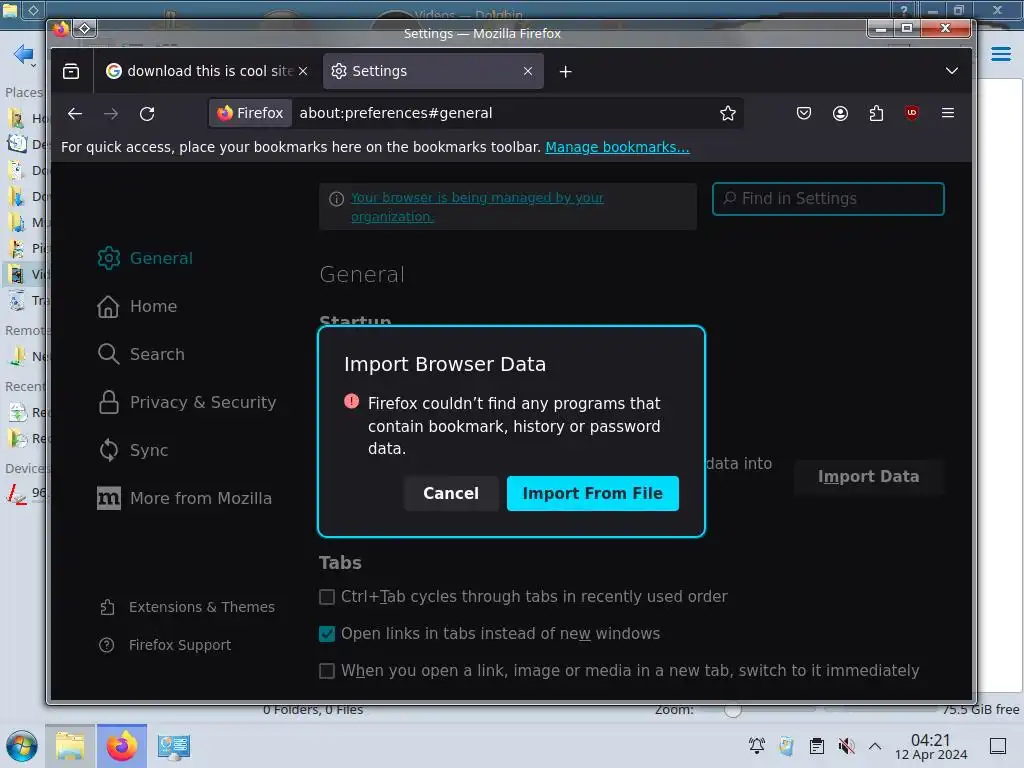
Task: Open Firefox Support link
Action: tap(165, 645)
